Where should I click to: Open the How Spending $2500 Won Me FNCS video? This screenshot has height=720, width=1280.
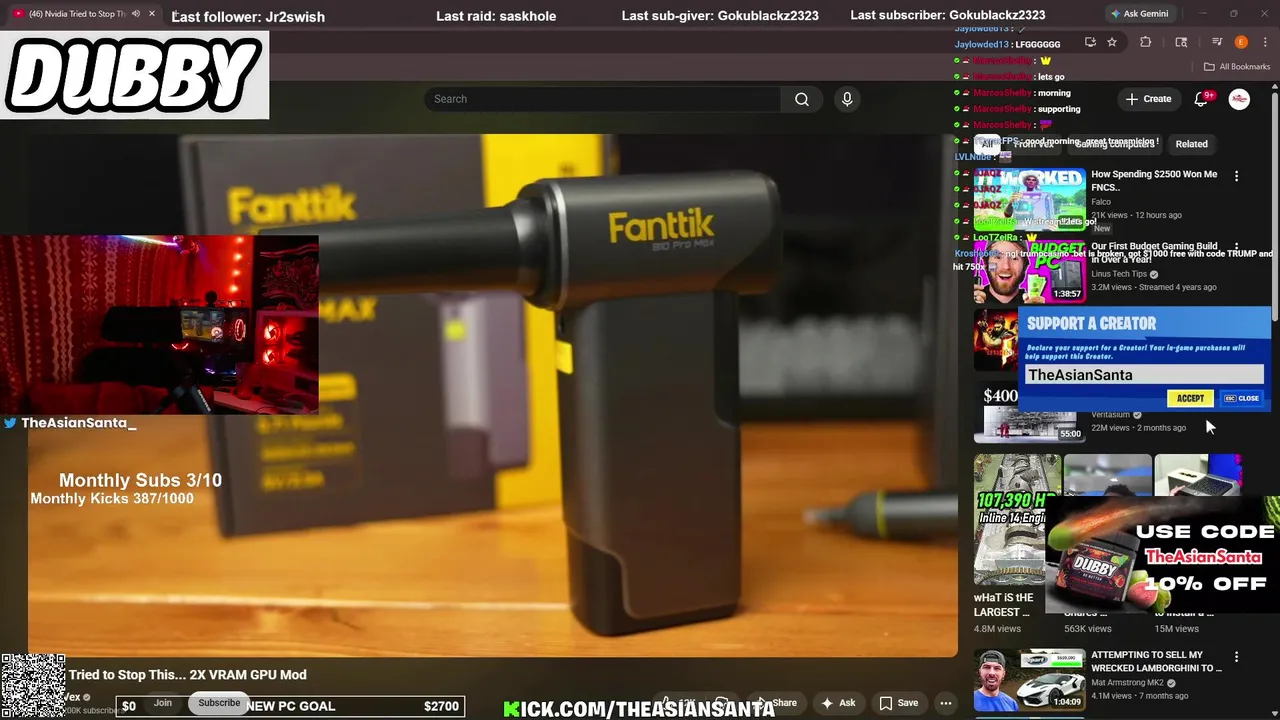tap(1154, 180)
